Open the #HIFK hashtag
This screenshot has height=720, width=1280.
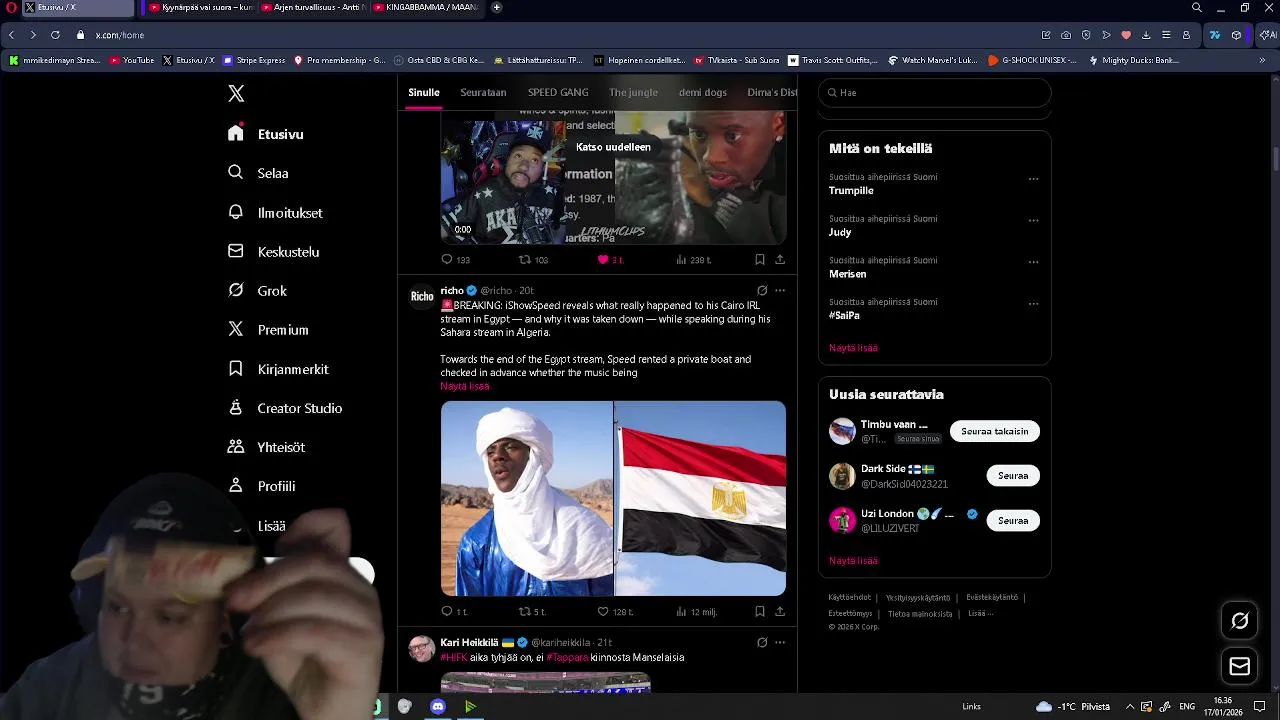(x=454, y=657)
